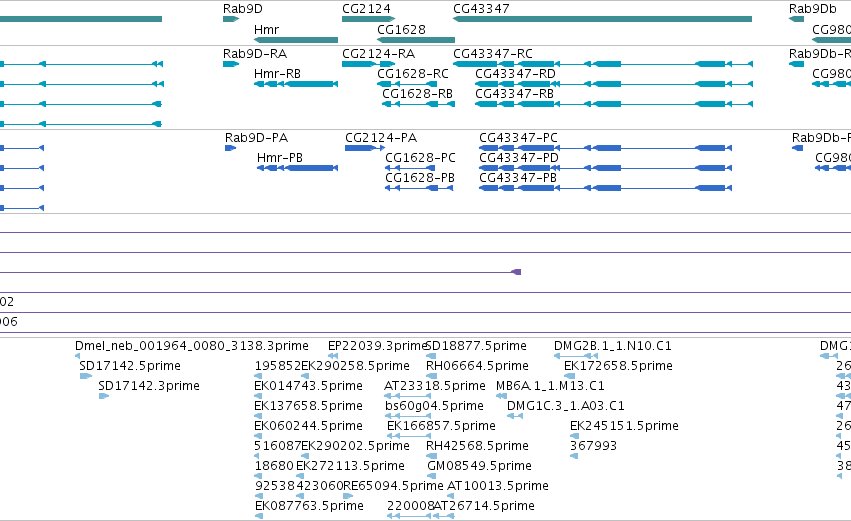Viewport: 851px width, 521px height.
Task: Open protein CG43347-PB label
Action: pos(518,178)
